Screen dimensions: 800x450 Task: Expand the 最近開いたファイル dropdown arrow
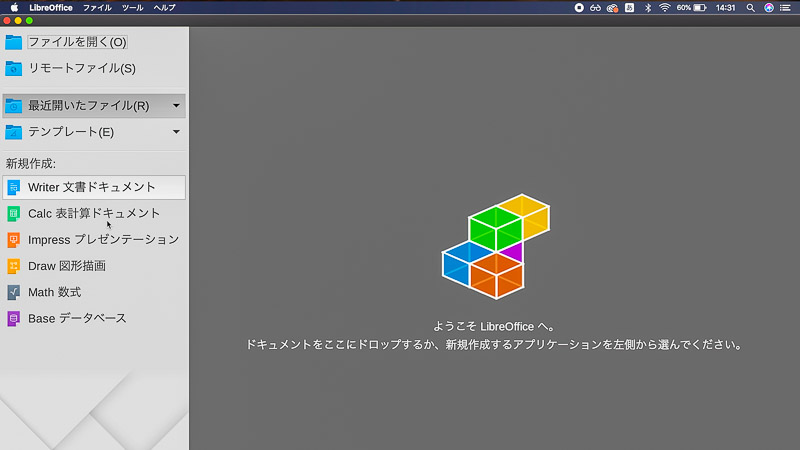(176, 106)
